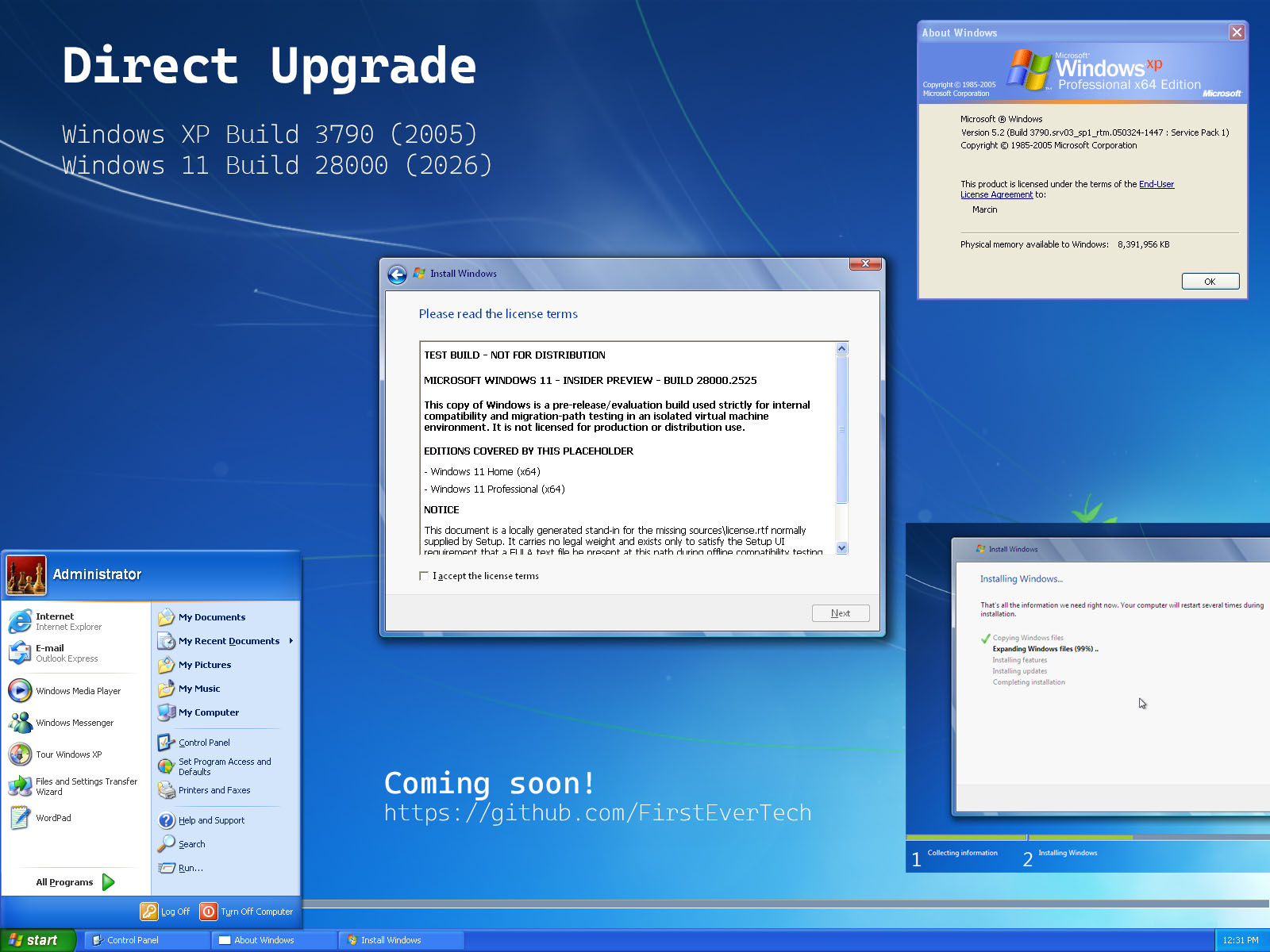This screenshot has height=952, width=1270.
Task: Click the Turn Off Computer icon
Action: click(x=209, y=912)
